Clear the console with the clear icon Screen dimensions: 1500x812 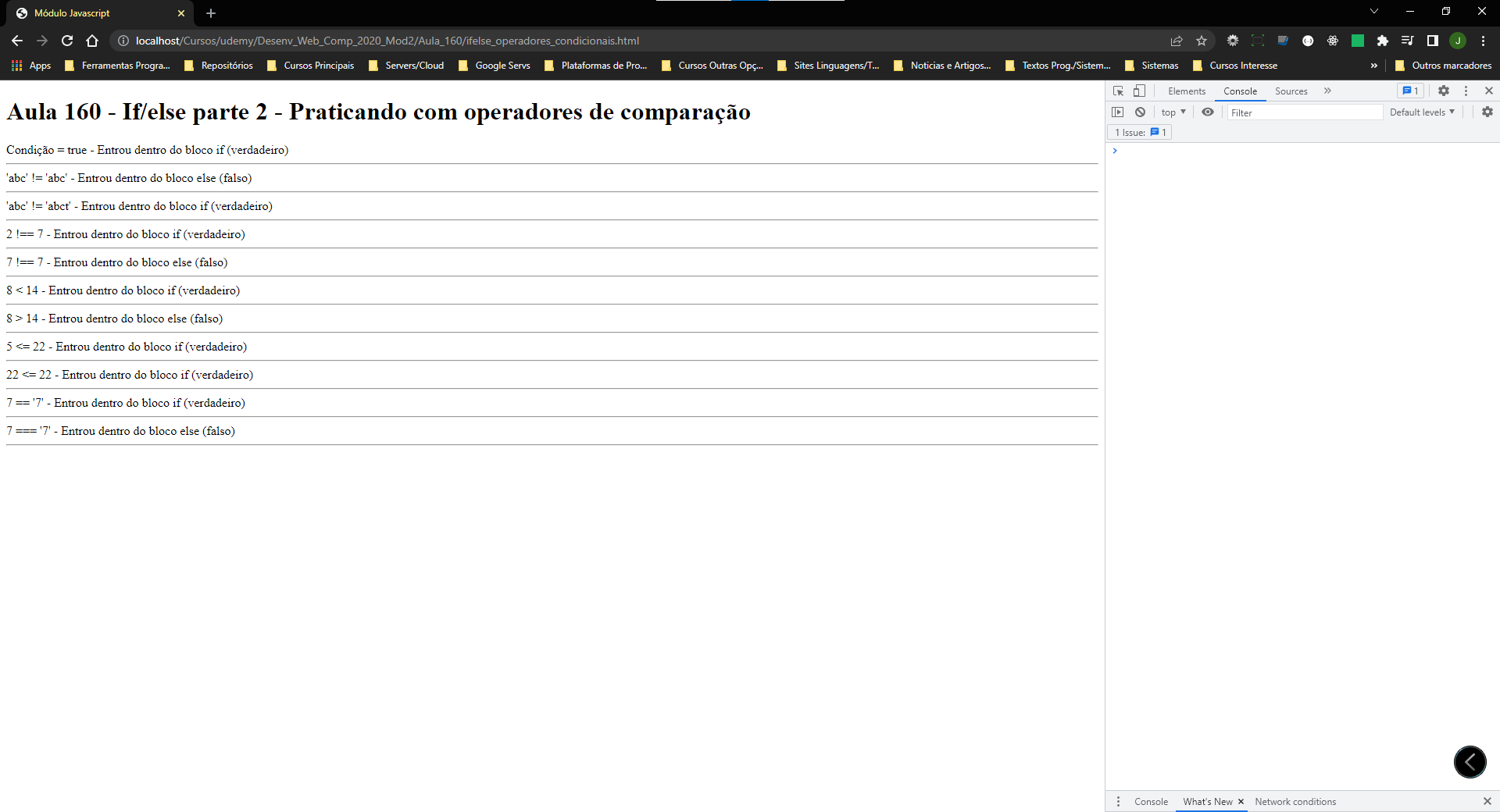1140,112
